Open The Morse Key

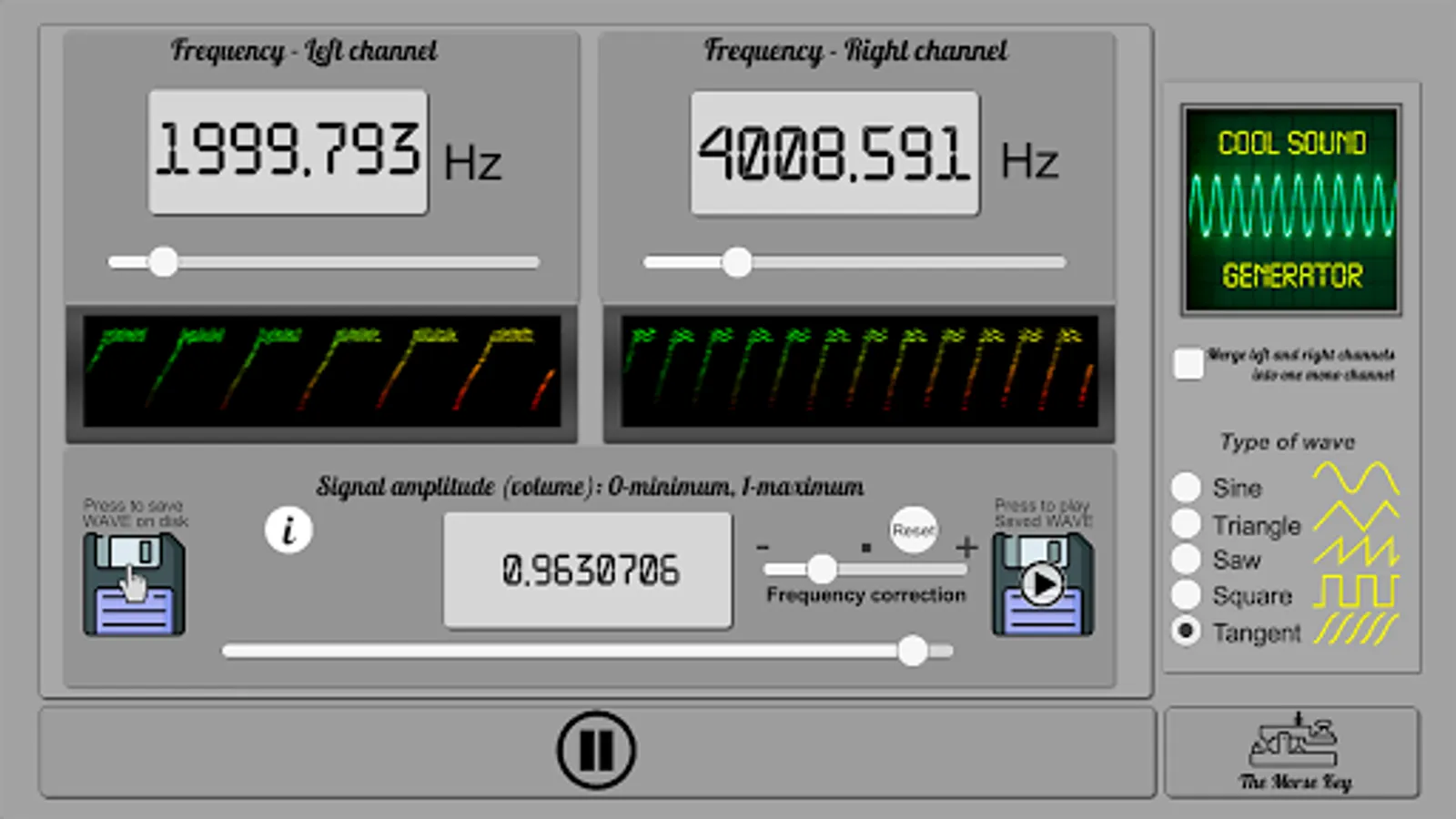click(1292, 753)
